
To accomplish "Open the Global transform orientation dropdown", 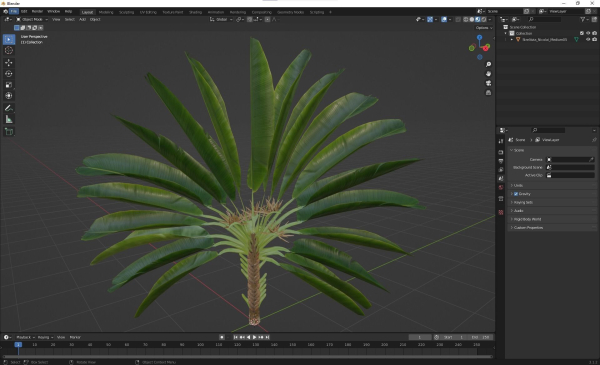I will (221, 20).
